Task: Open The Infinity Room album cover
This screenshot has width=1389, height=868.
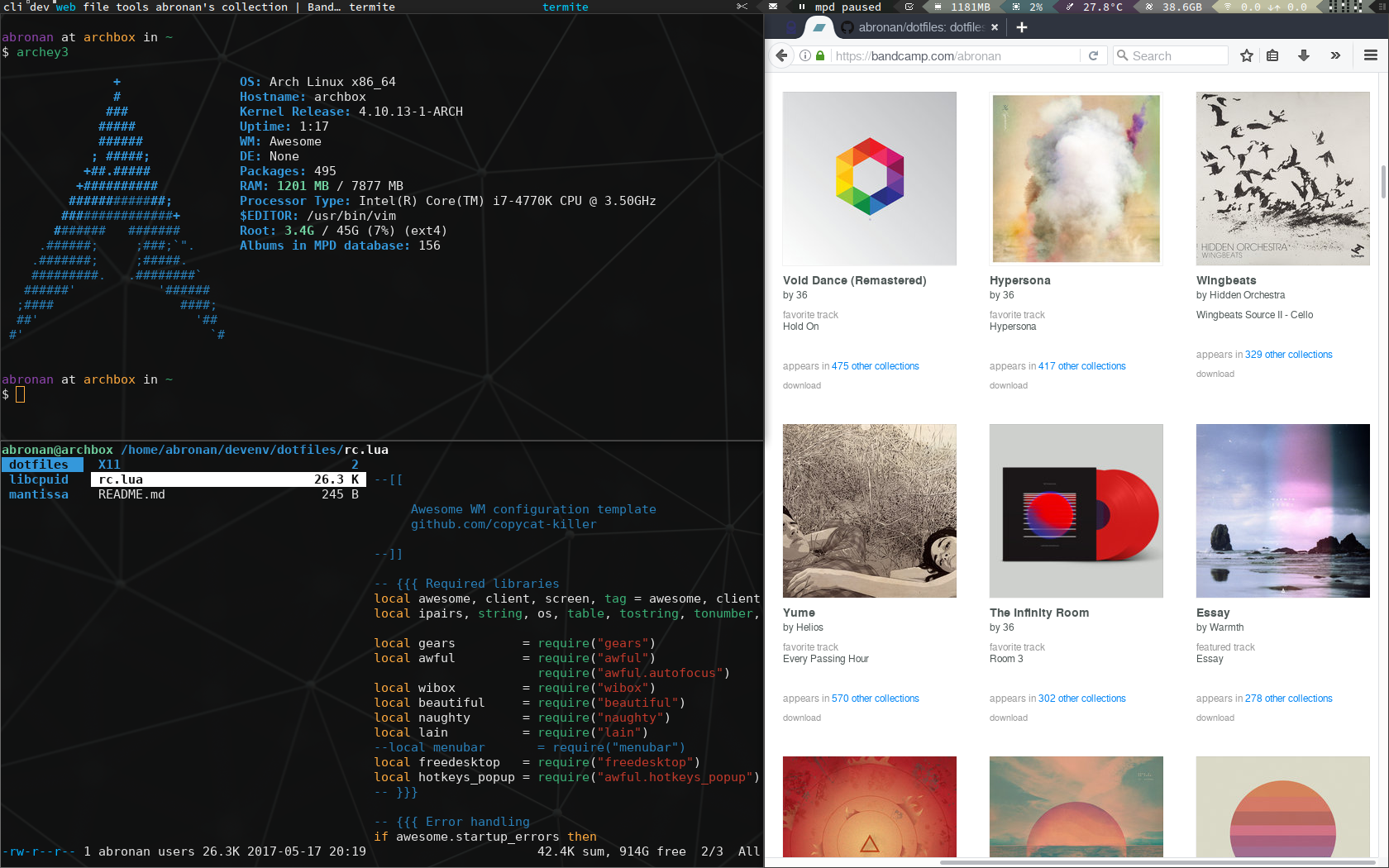Action: (x=1076, y=511)
